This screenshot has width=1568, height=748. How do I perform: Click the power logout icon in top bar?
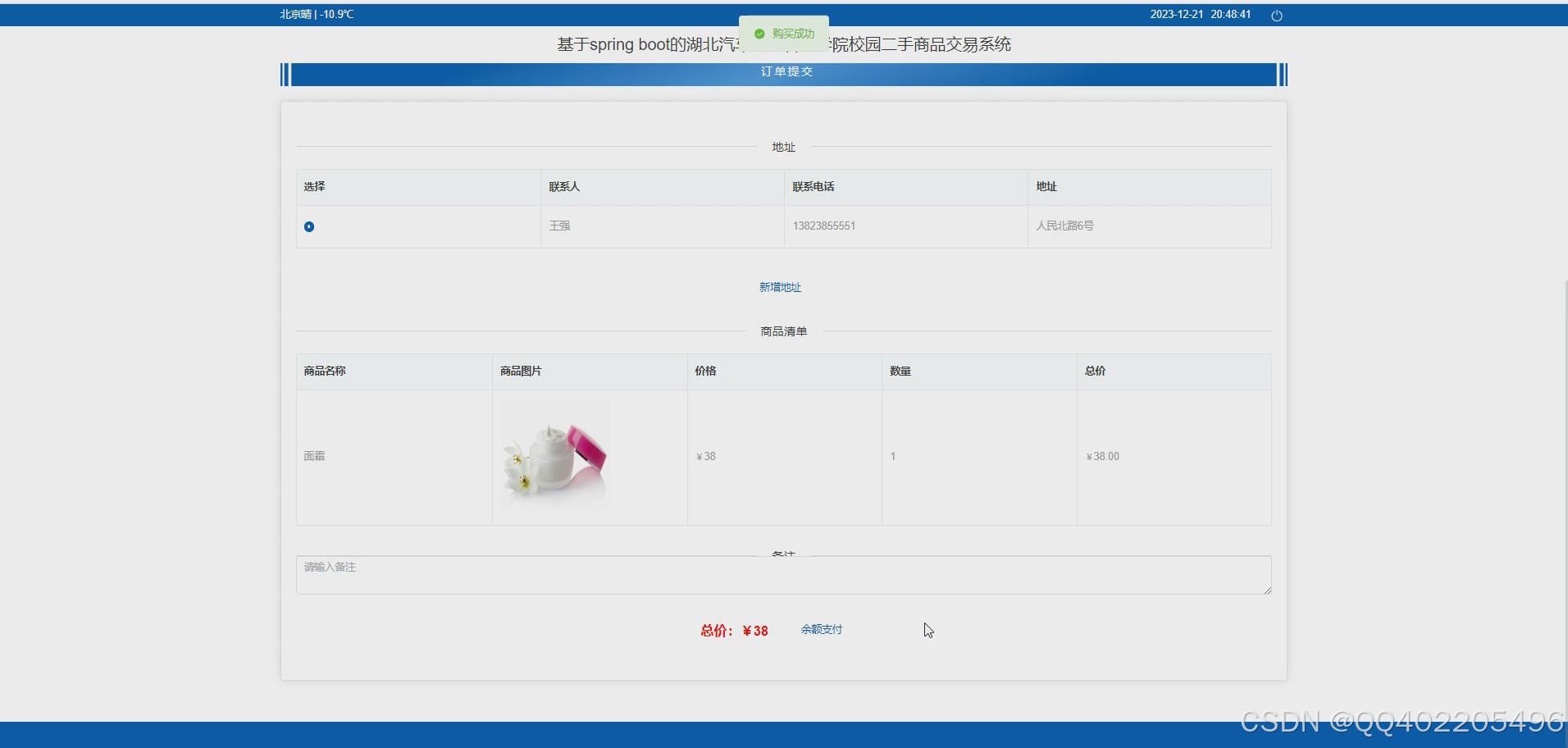(1276, 14)
